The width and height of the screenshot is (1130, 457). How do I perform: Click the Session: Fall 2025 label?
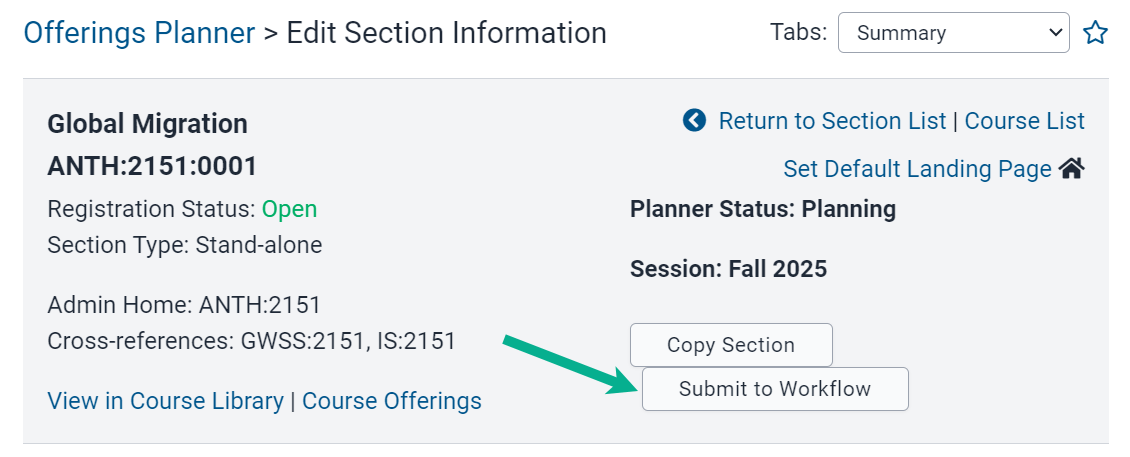click(x=729, y=269)
